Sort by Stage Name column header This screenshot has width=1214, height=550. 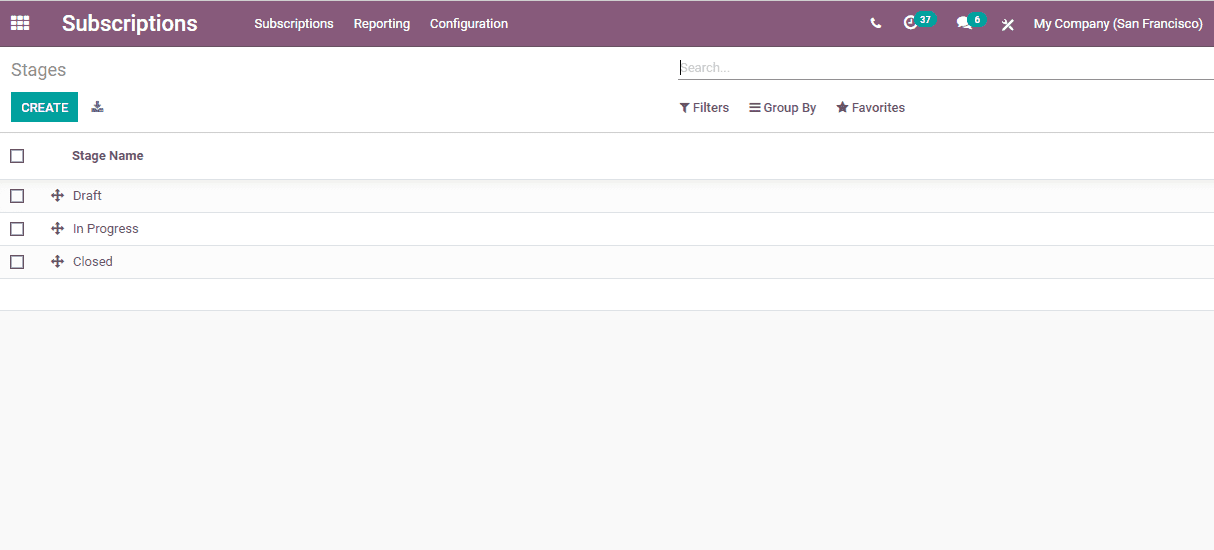108,156
